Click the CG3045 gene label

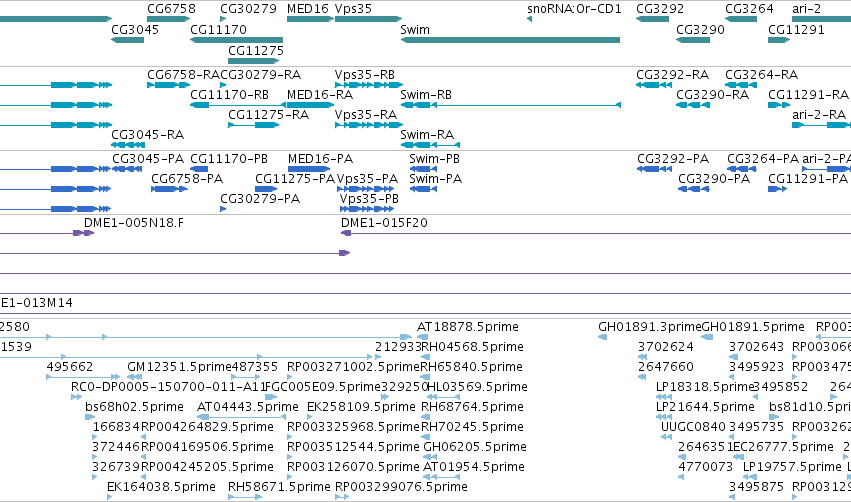tap(135, 29)
